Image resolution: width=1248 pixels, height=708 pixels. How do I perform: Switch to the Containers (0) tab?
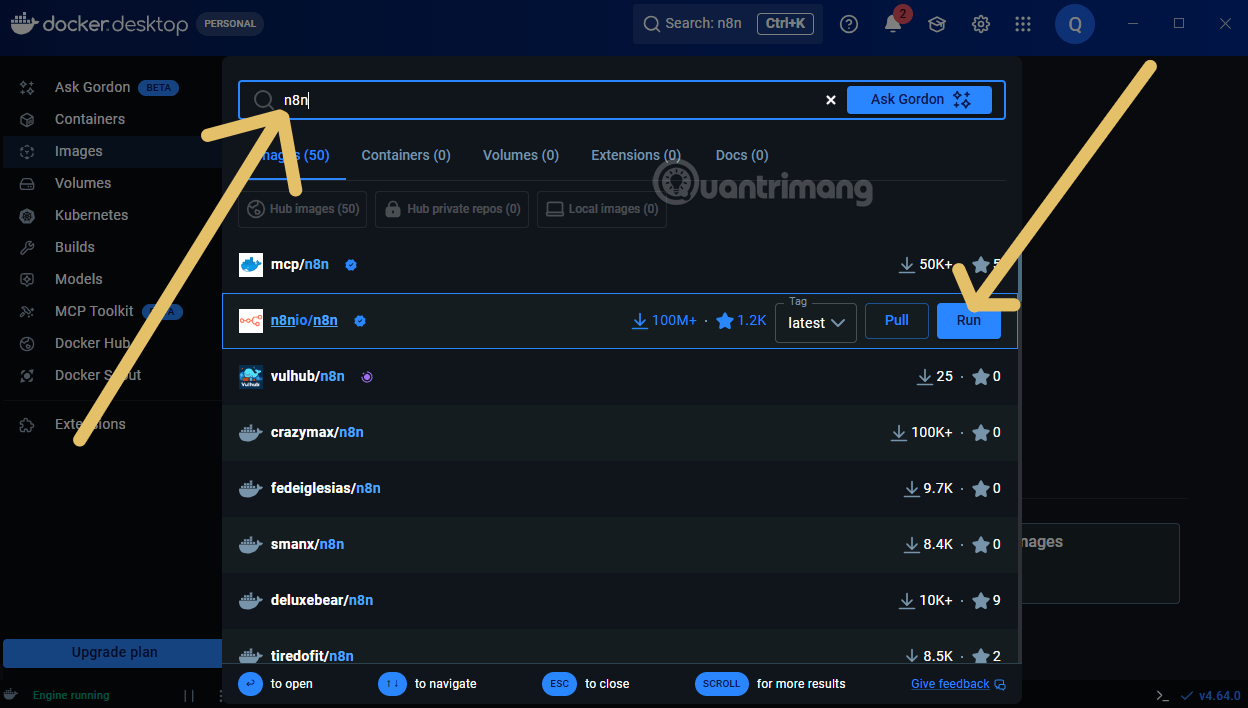click(406, 155)
